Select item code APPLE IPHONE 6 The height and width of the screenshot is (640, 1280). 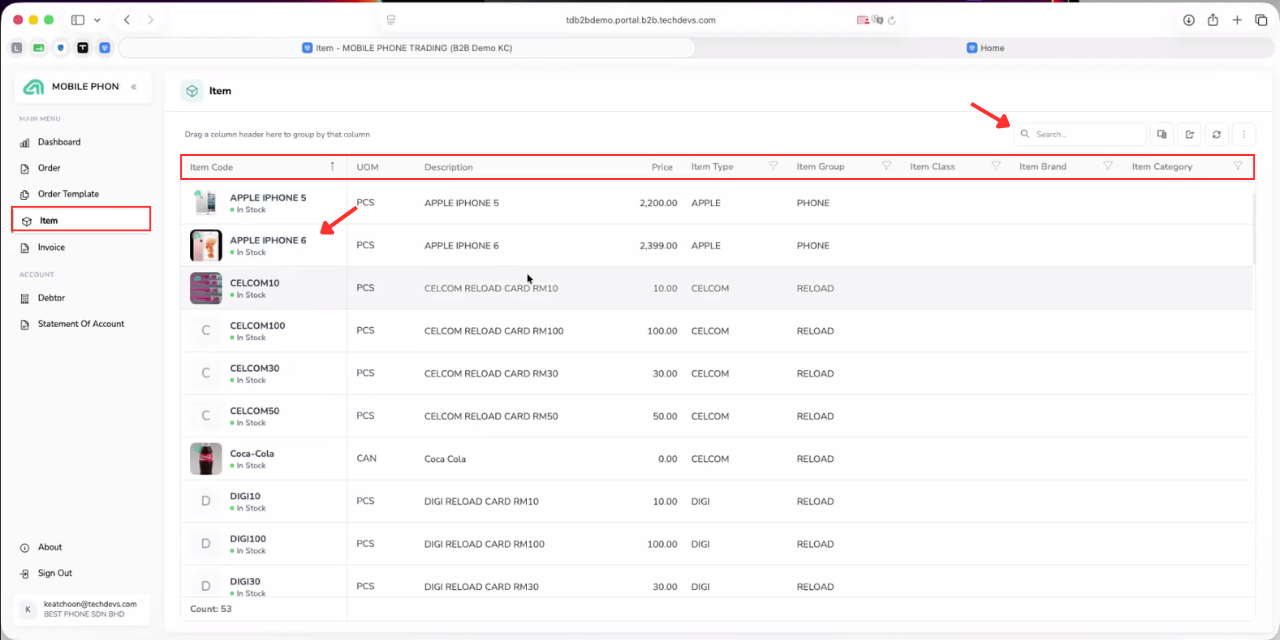pos(268,241)
